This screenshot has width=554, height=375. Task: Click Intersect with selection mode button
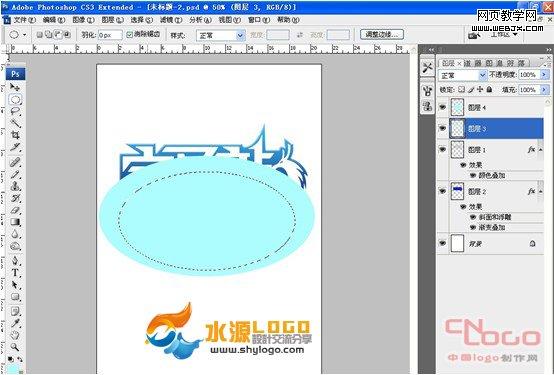[67, 35]
